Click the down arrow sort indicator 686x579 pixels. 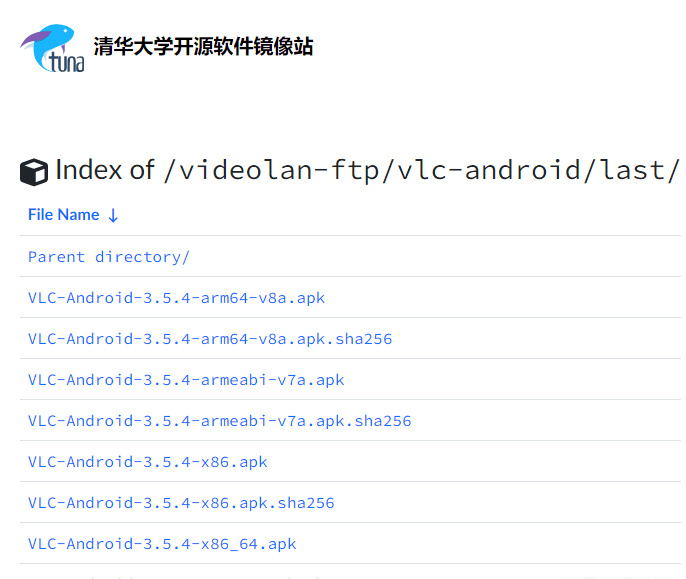[x=113, y=215]
